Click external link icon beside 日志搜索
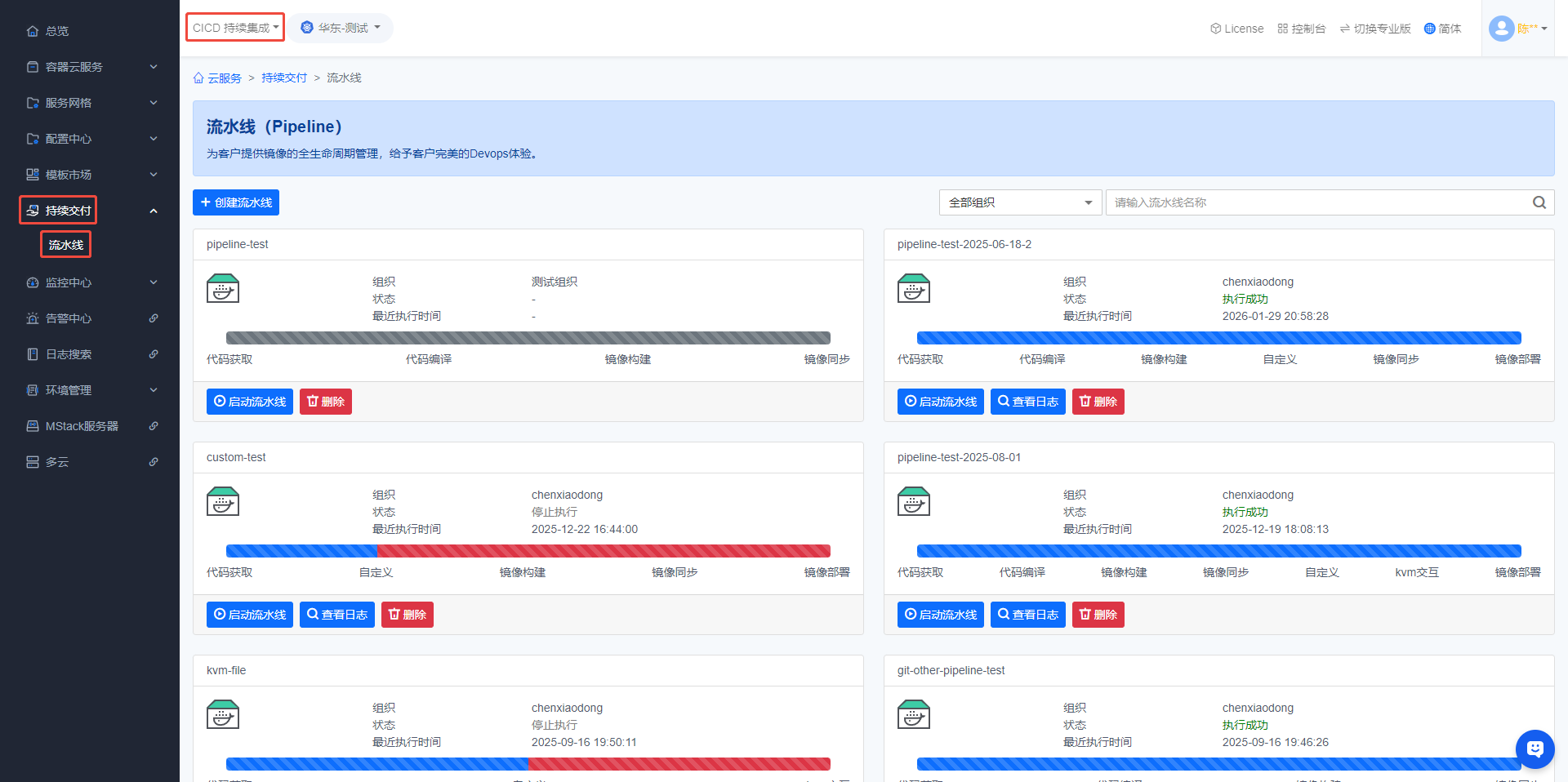This screenshot has height=782, width=1568. tap(154, 354)
